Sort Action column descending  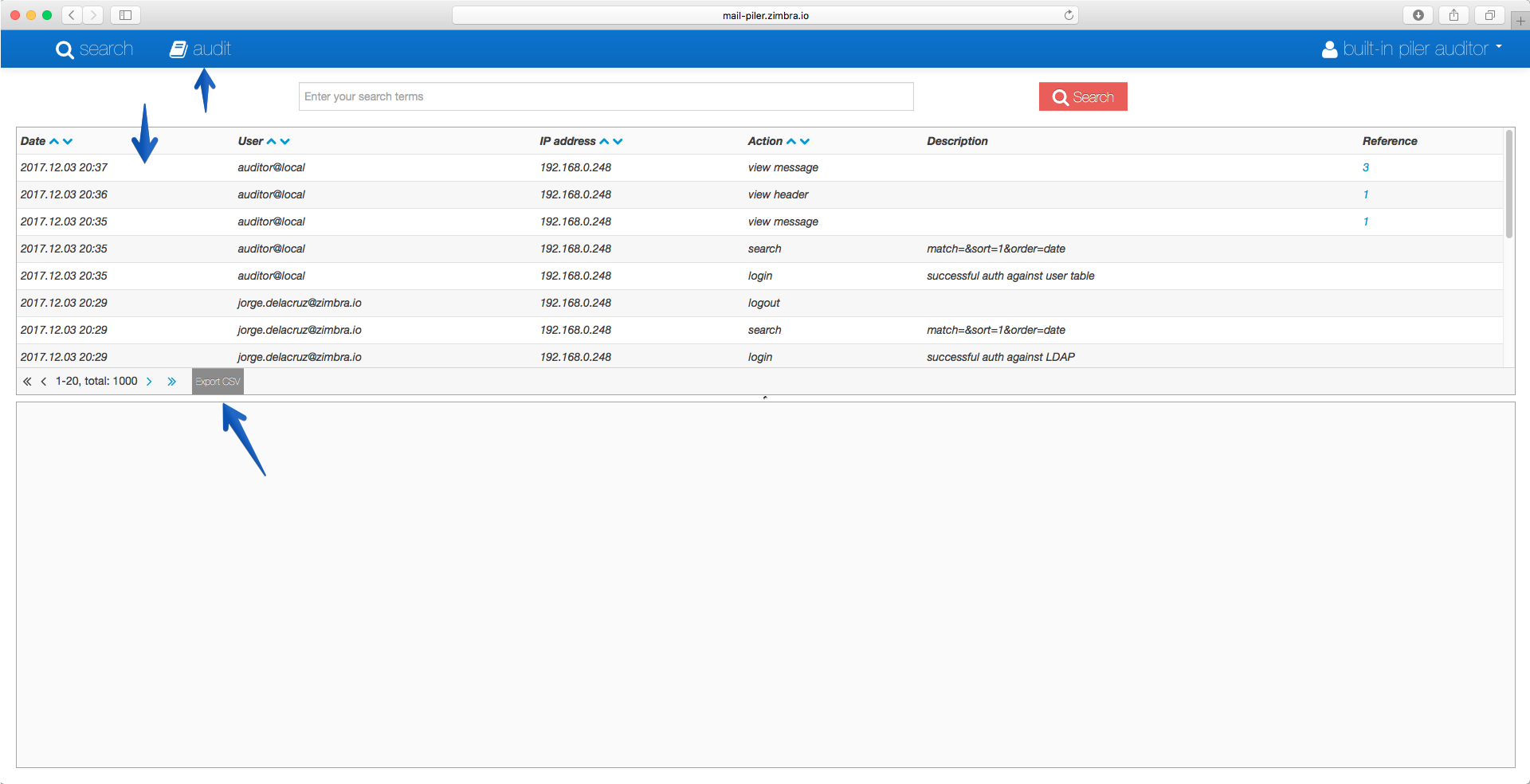click(805, 141)
